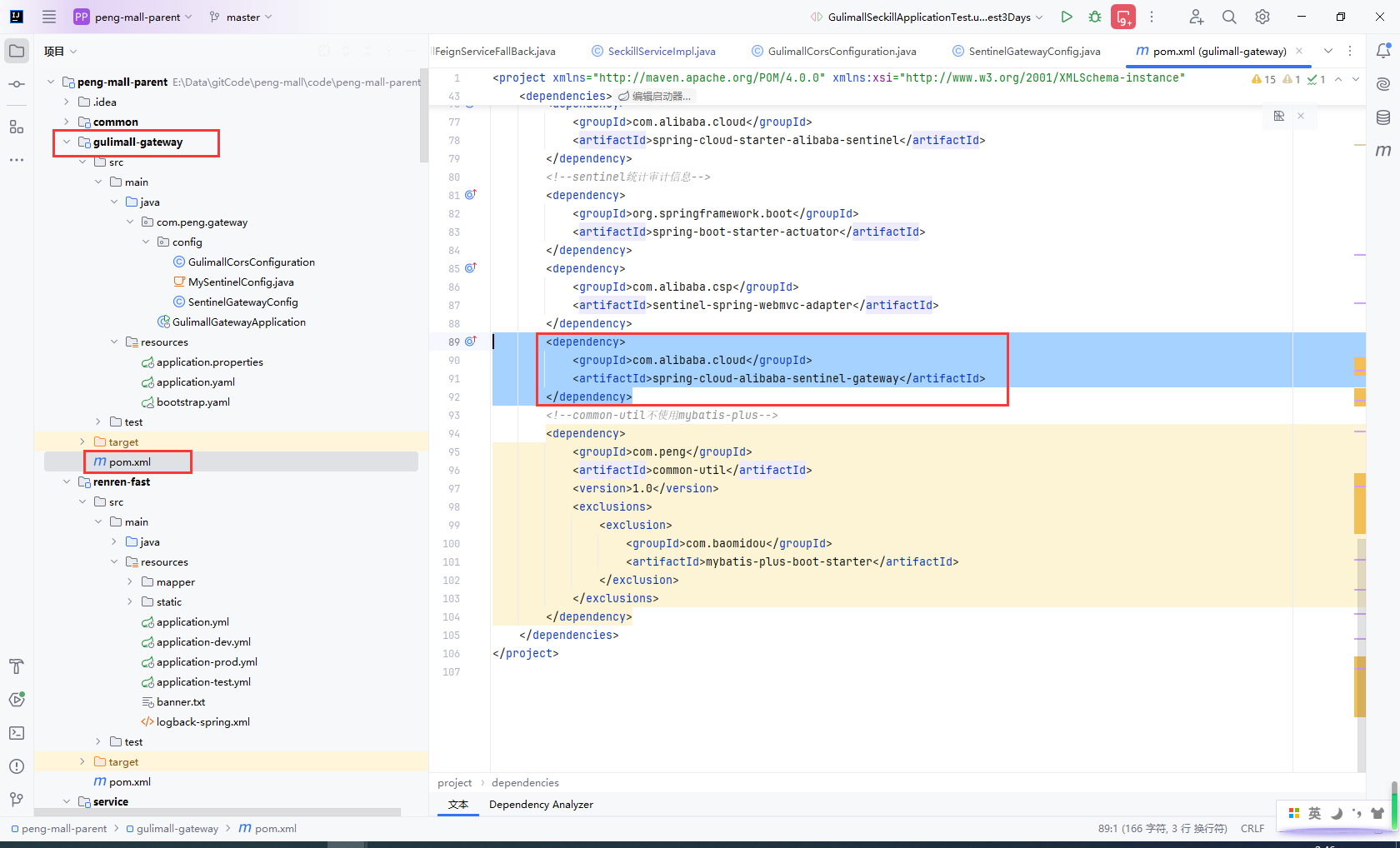
Task: Open run configuration selector dropdown
Action: pos(927,17)
